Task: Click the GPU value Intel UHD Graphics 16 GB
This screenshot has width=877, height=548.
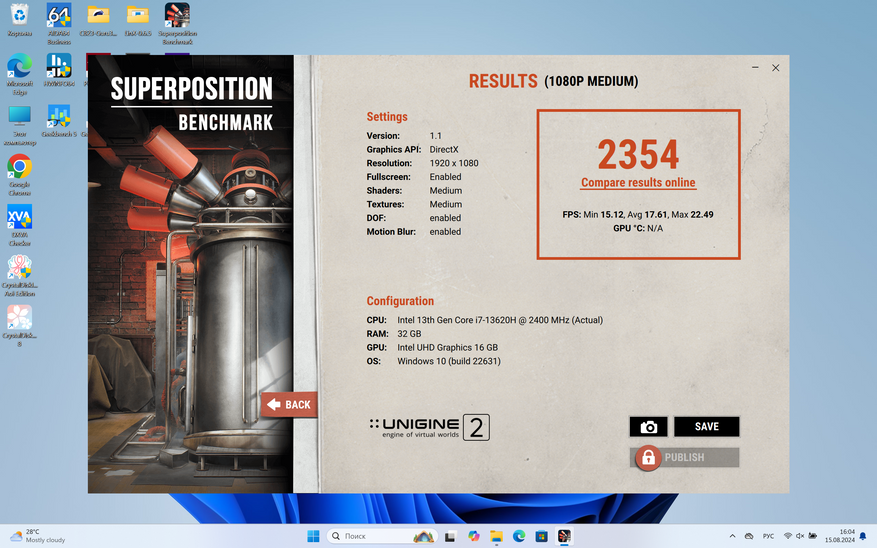Action: click(x=447, y=347)
